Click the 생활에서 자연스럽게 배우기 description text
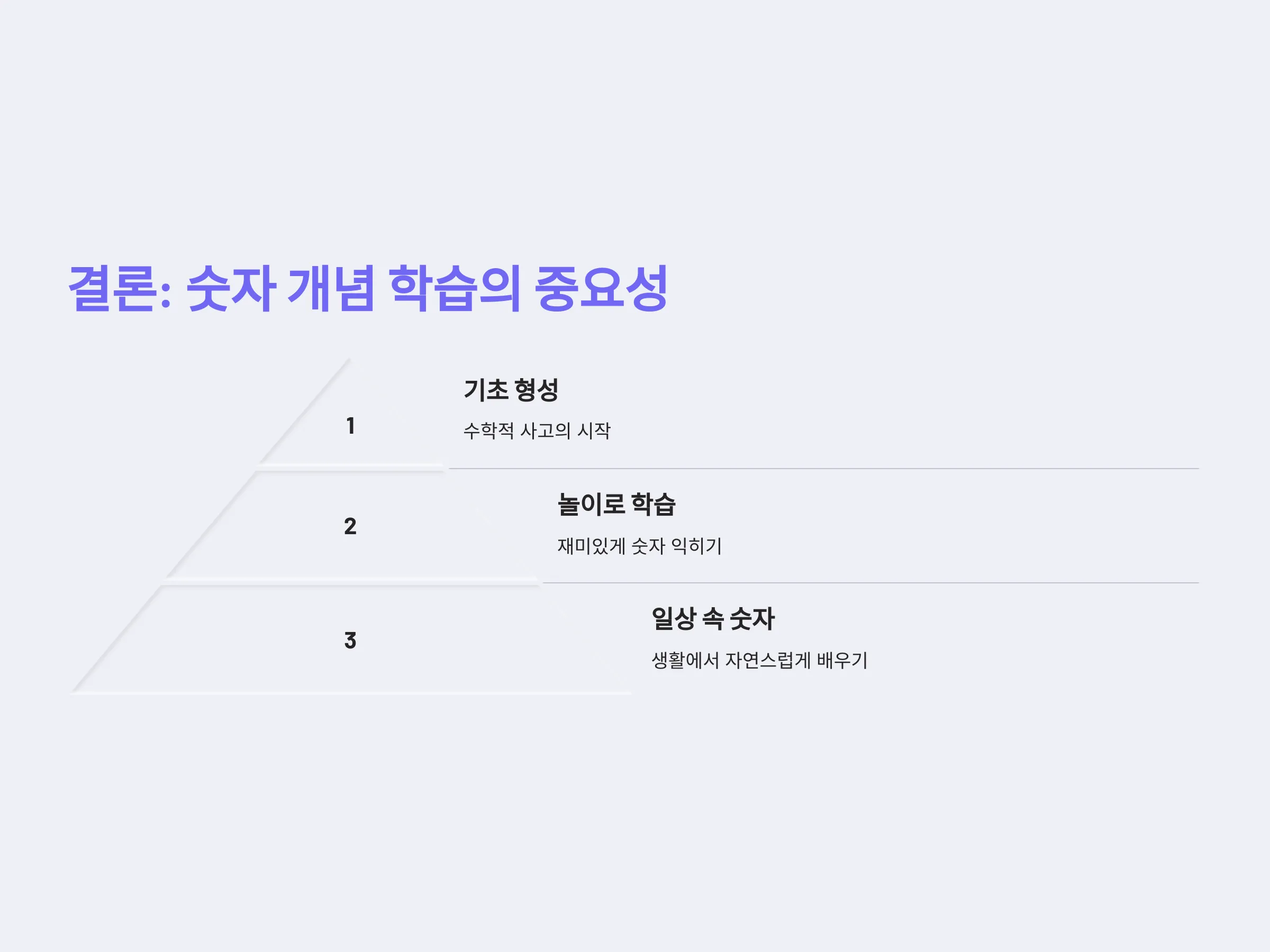This screenshot has height=952, width=1270. point(759,660)
